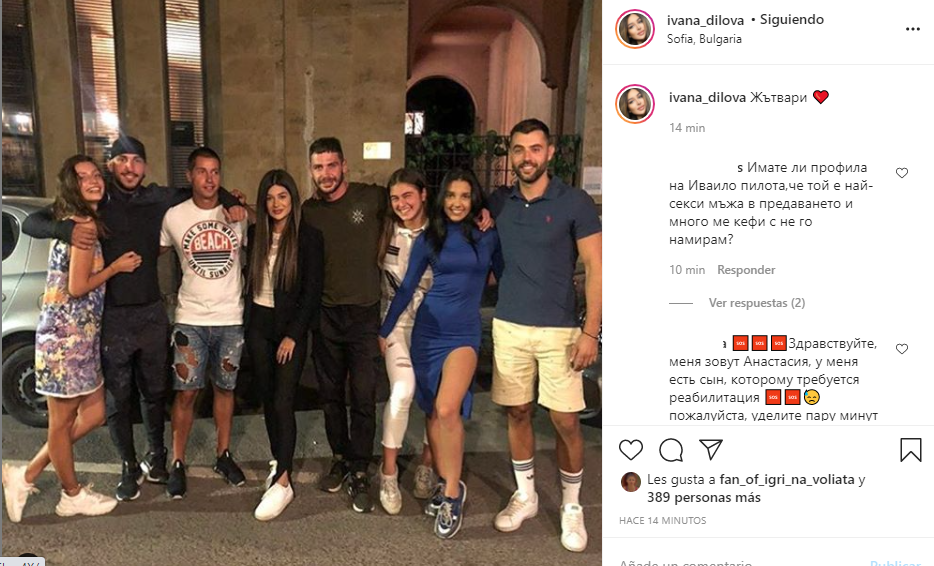The height and width of the screenshot is (566, 934).
Task: Reply to comment using Responder
Action: pyautogui.click(x=746, y=270)
